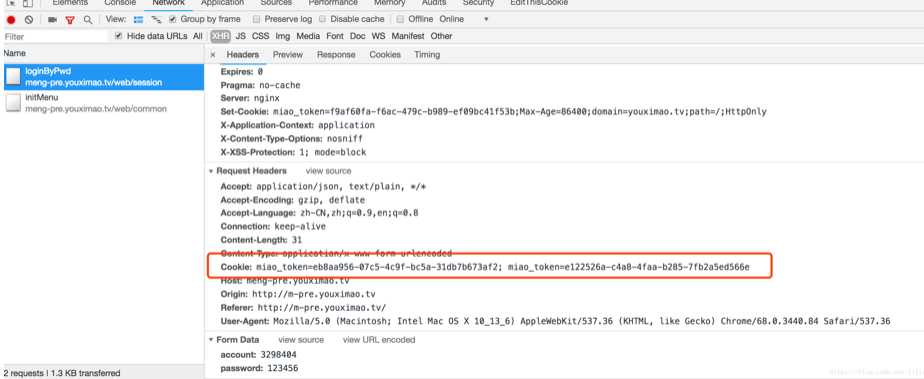Filter requests by Img

click(283, 36)
